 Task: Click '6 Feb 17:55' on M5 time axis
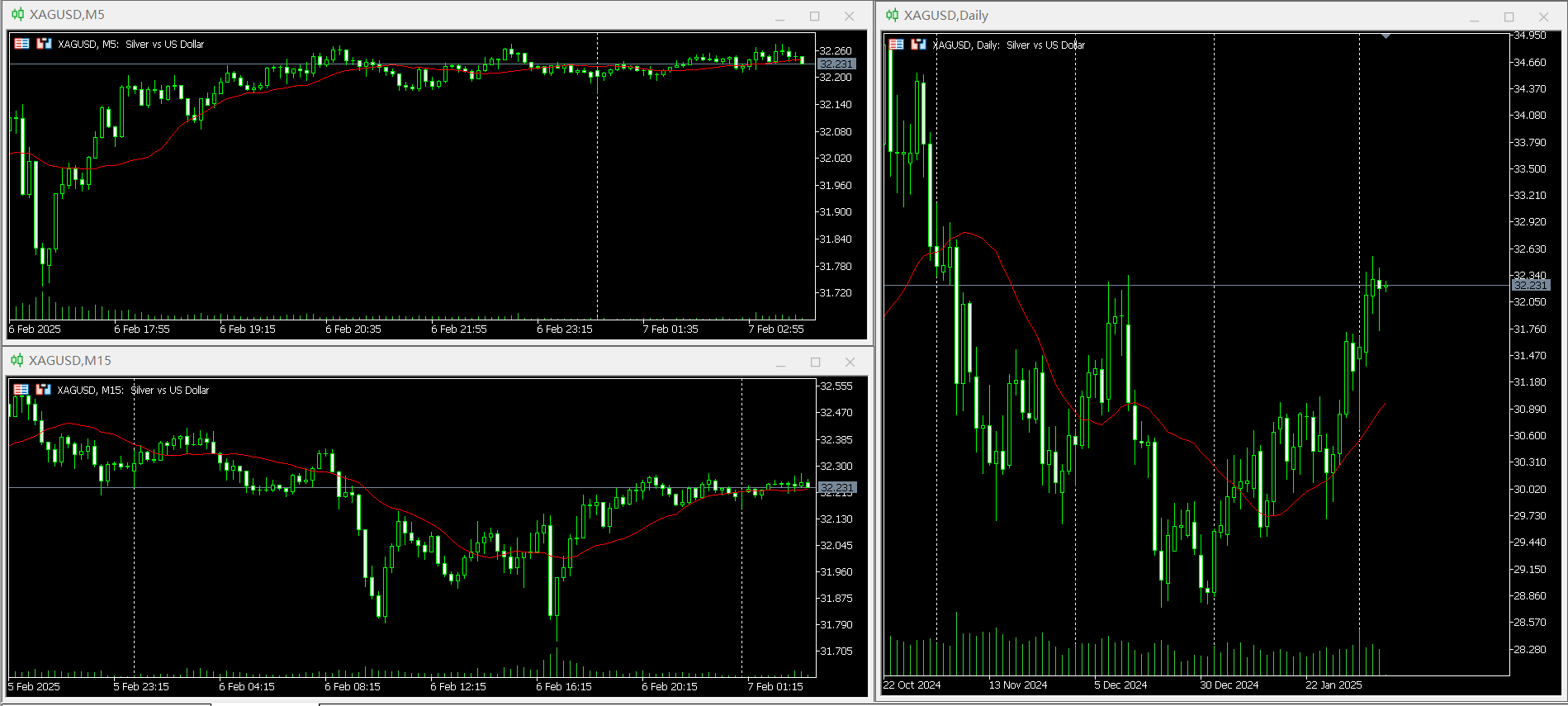coord(142,329)
